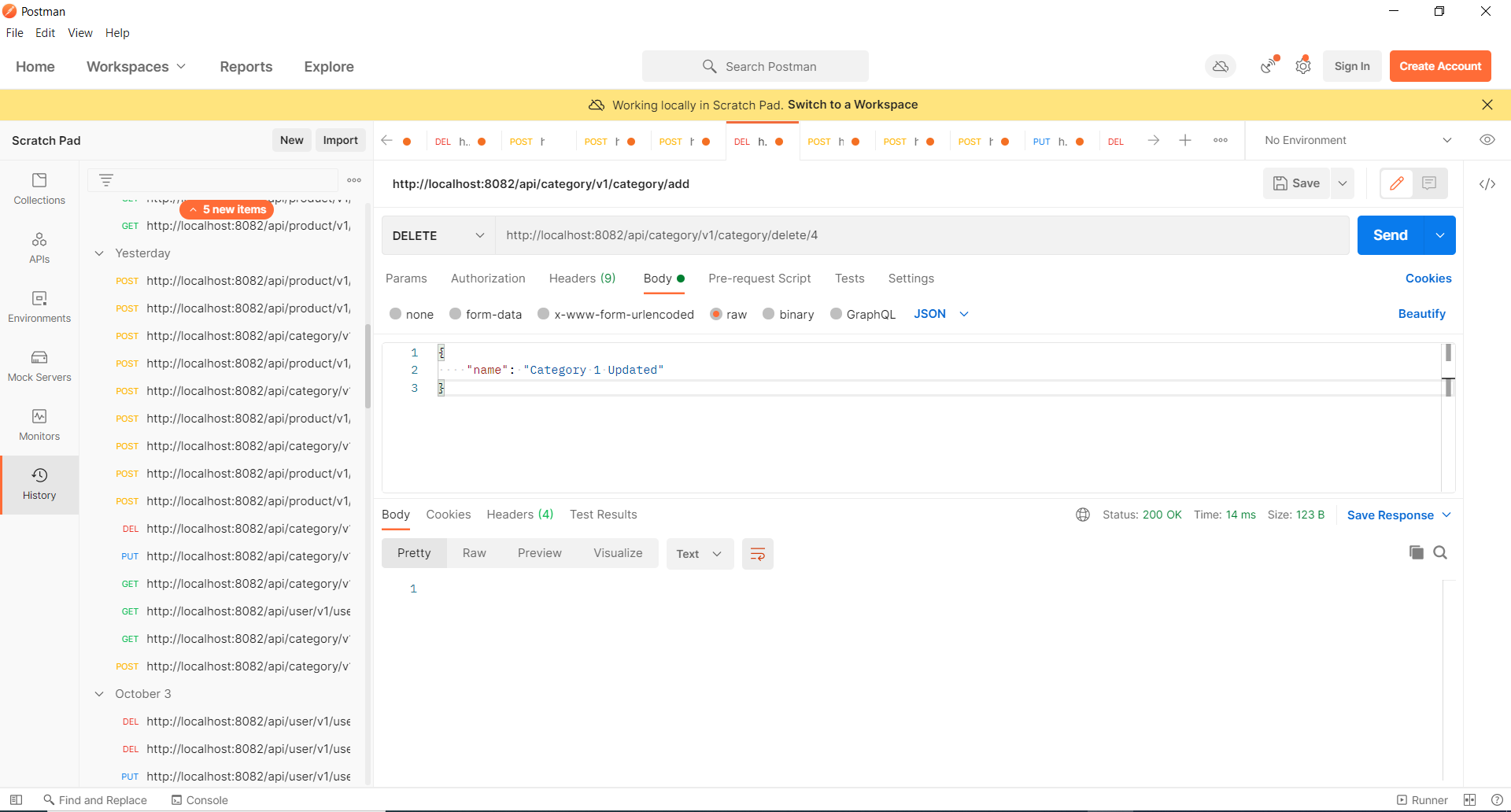
Task: Click the network globe icon in response bar
Action: tap(1083, 515)
